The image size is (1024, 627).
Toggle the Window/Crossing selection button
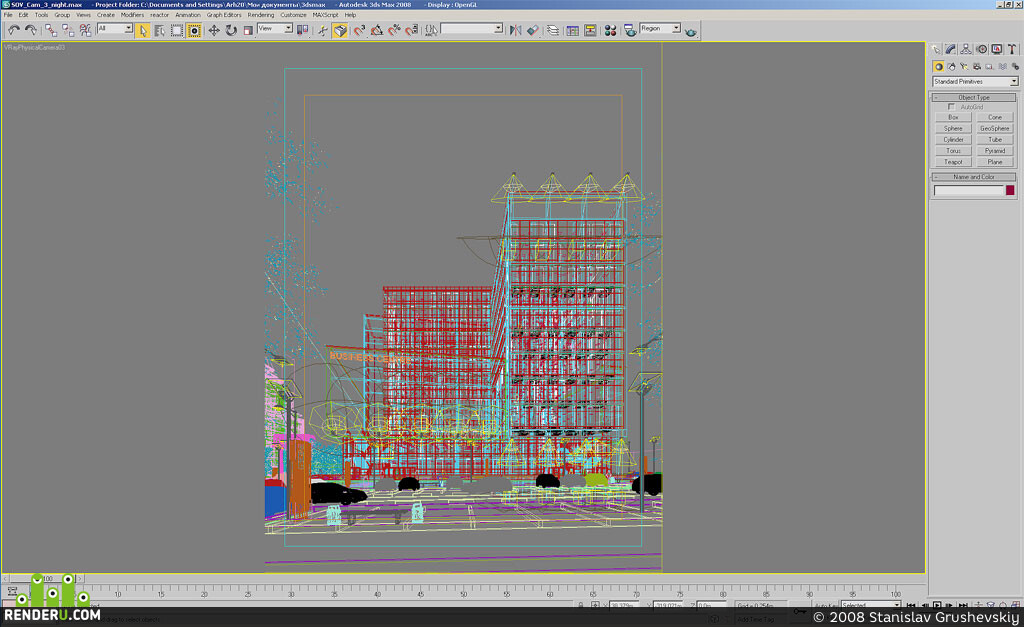[x=194, y=30]
